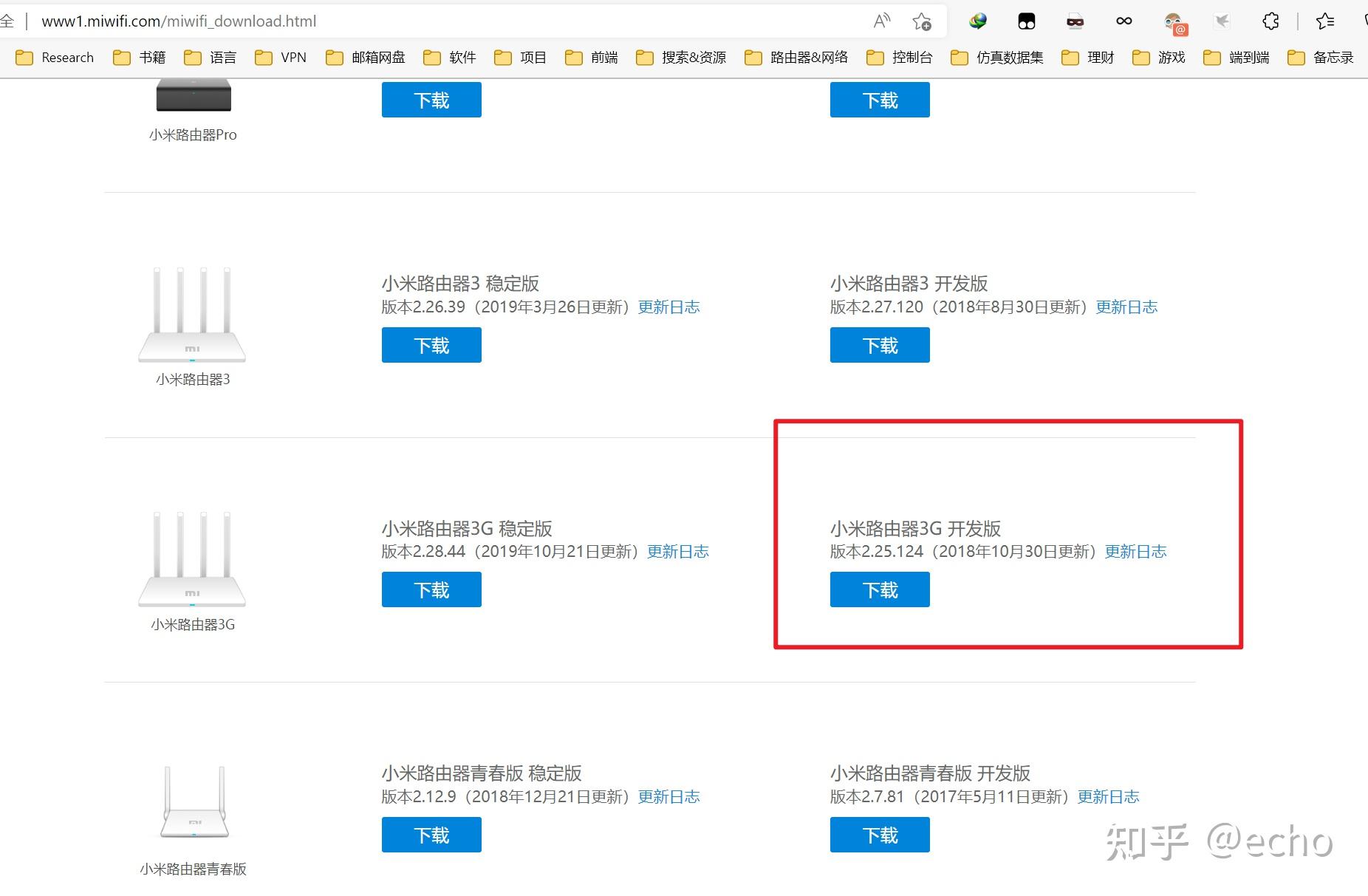The image size is (1368, 896).
Task: Click the 小米路由器3 product image
Action: click(x=192, y=315)
